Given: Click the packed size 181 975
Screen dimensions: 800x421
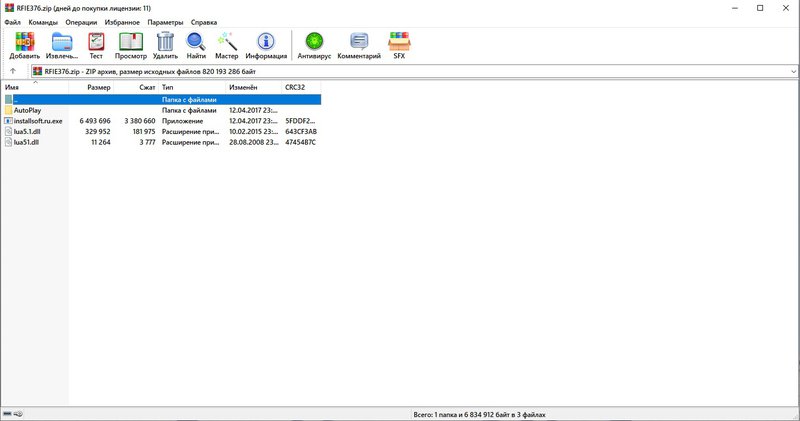Looking at the screenshot, I should [x=144, y=132].
